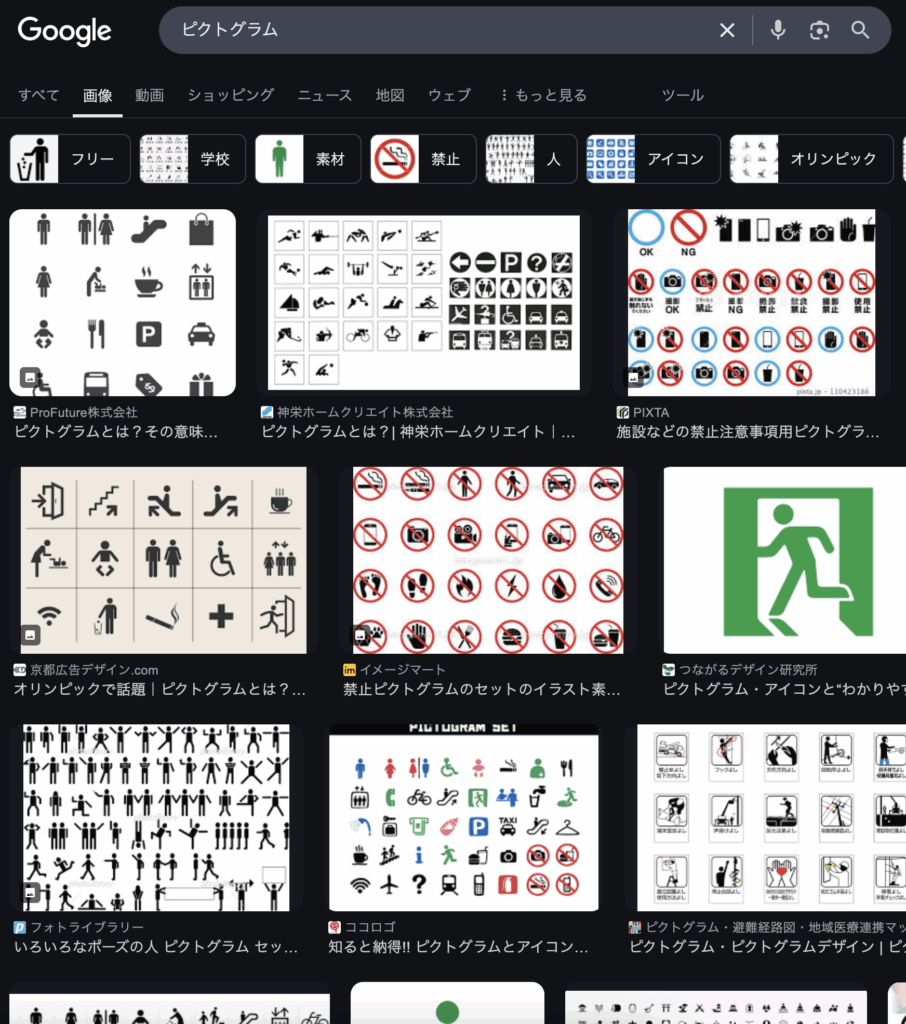Open the ツール options
Viewport: 906px width, 1024px height.
[x=683, y=95]
